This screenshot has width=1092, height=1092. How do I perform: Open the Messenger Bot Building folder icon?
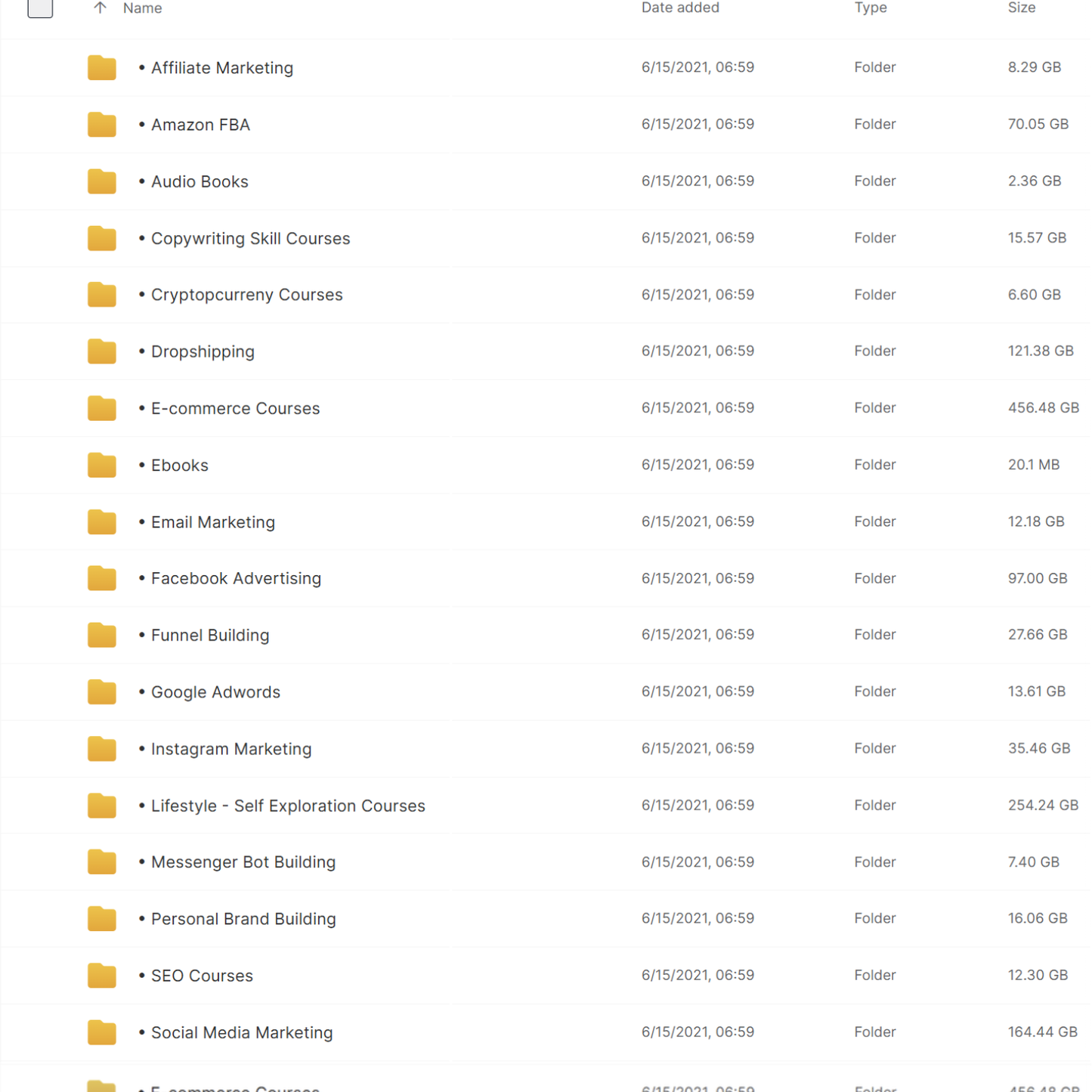[x=101, y=862]
